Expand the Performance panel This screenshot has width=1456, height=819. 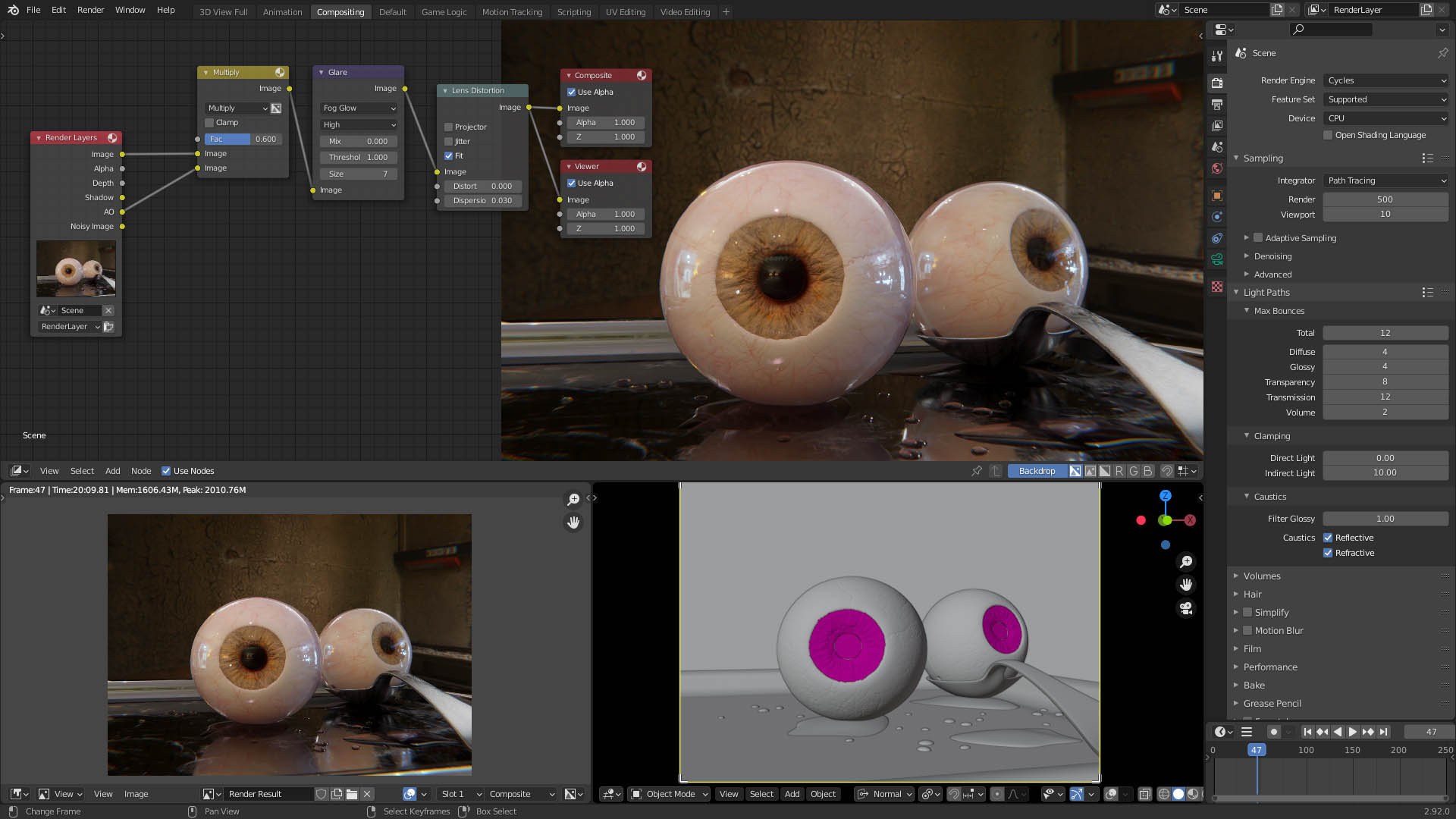point(1270,667)
